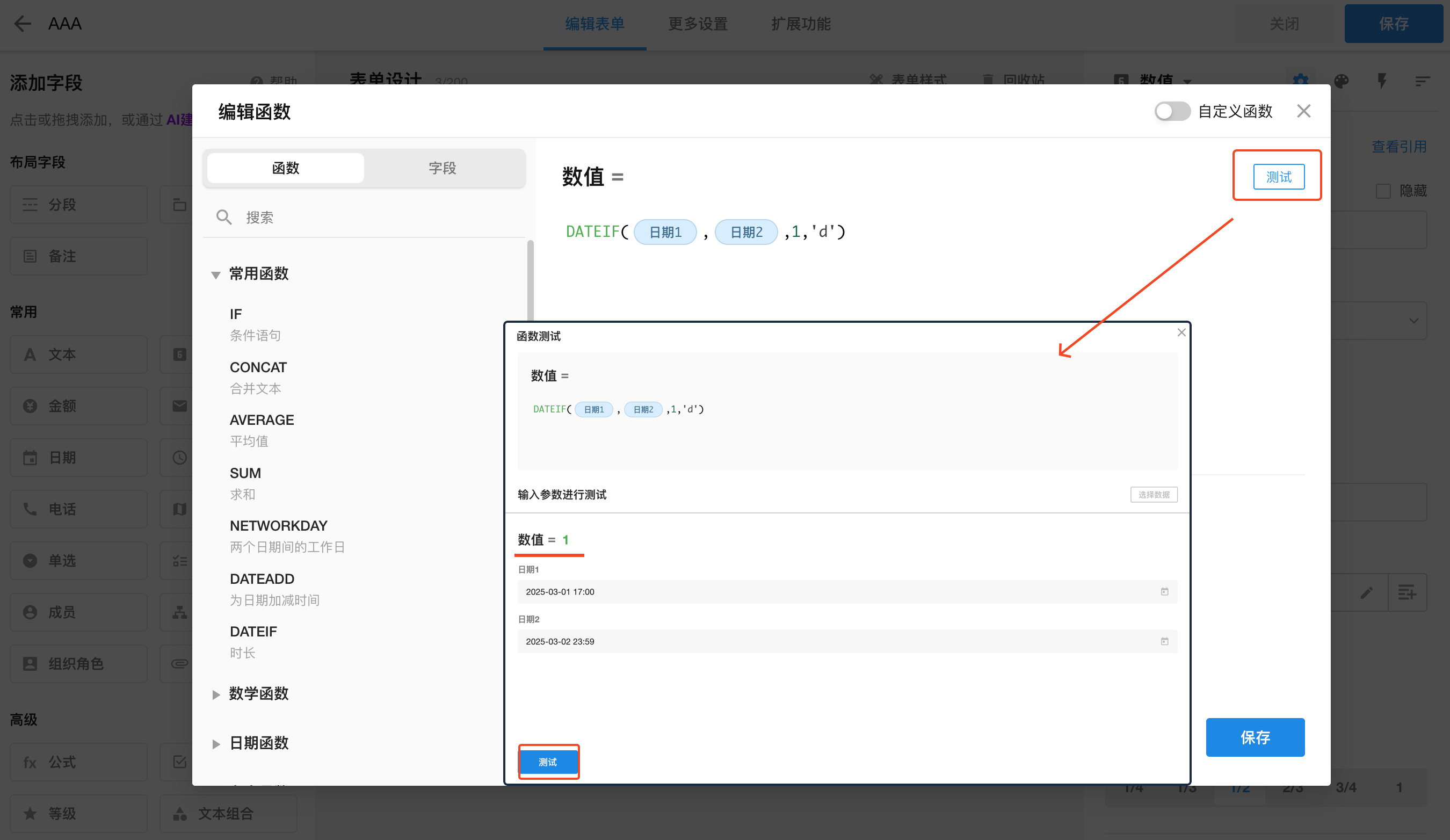Switch to the 字段 tab
Image resolution: width=1450 pixels, height=840 pixels.
pyautogui.click(x=442, y=168)
